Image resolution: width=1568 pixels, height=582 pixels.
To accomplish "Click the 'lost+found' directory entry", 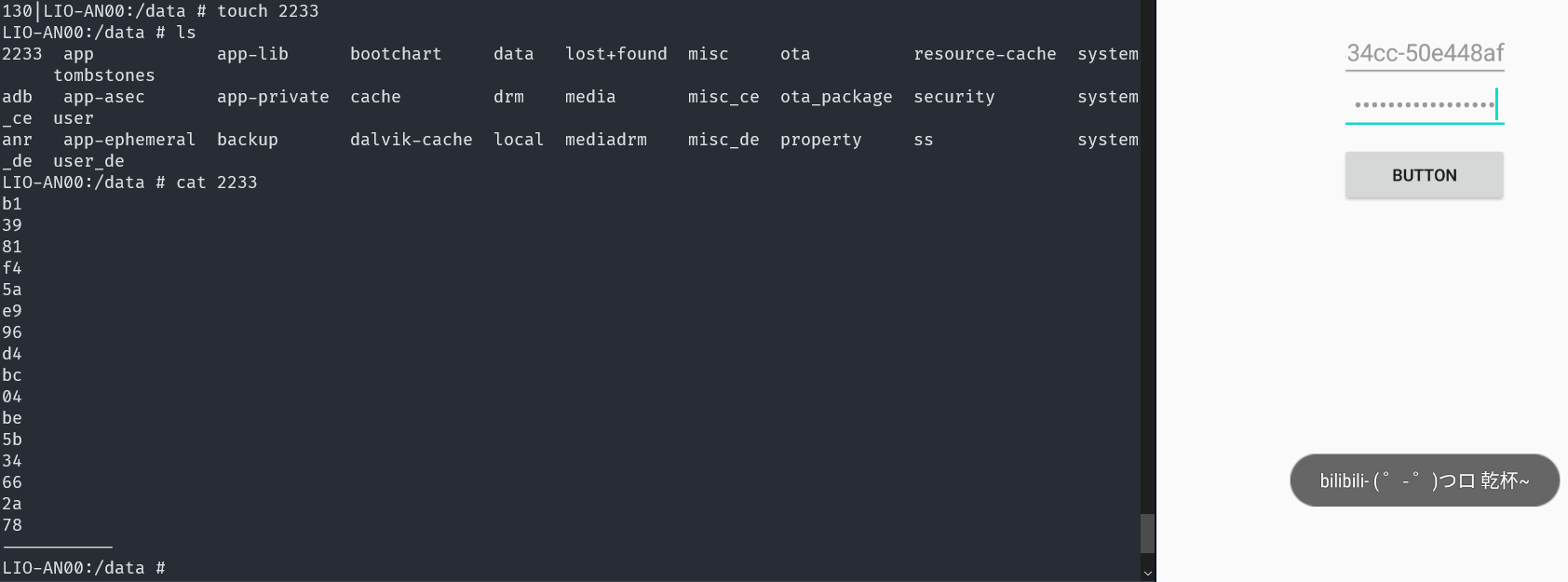I will tap(615, 54).
